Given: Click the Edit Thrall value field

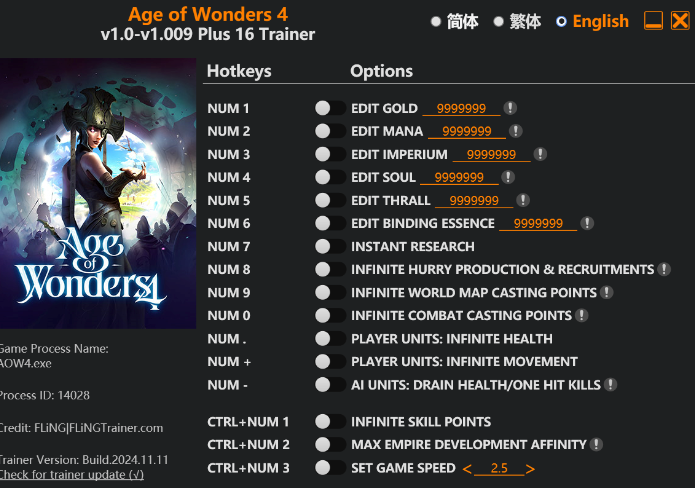Looking at the screenshot, I should pos(474,200).
